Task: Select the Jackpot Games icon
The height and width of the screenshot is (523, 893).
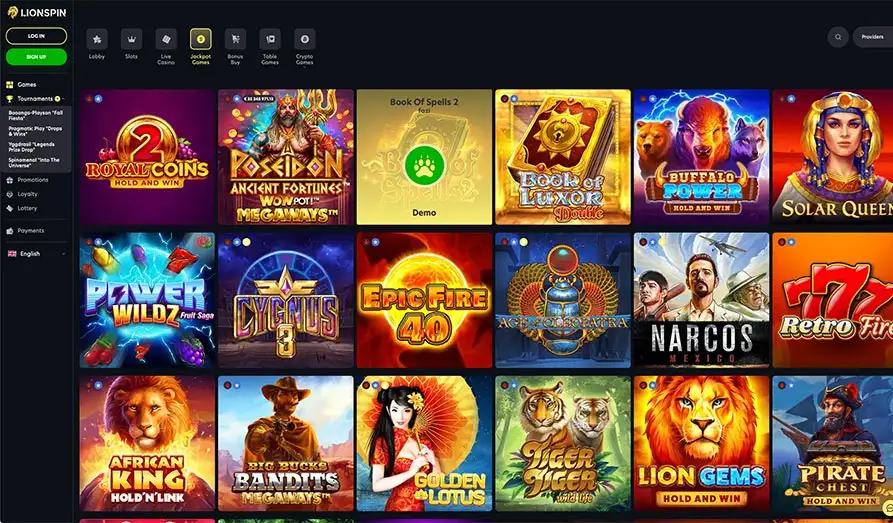Action: coord(200,39)
